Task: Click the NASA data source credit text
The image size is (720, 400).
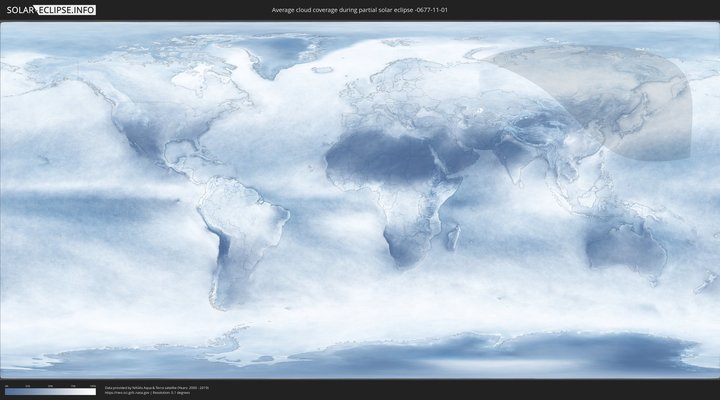Action: (157, 388)
